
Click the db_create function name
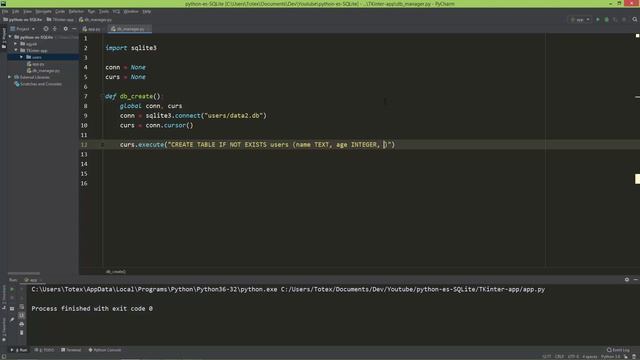(x=136, y=96)
